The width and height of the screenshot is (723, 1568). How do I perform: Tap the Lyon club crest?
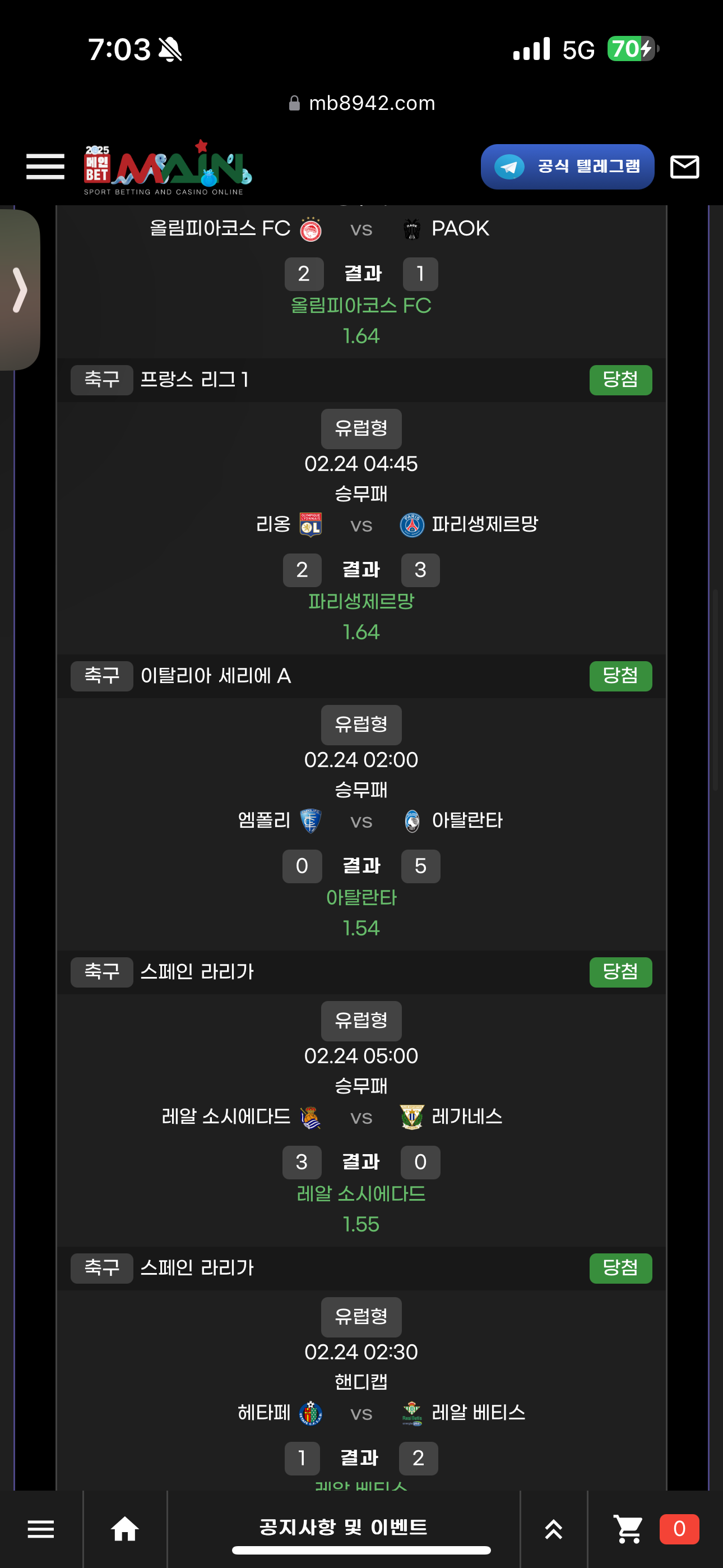tap(311, 525)
